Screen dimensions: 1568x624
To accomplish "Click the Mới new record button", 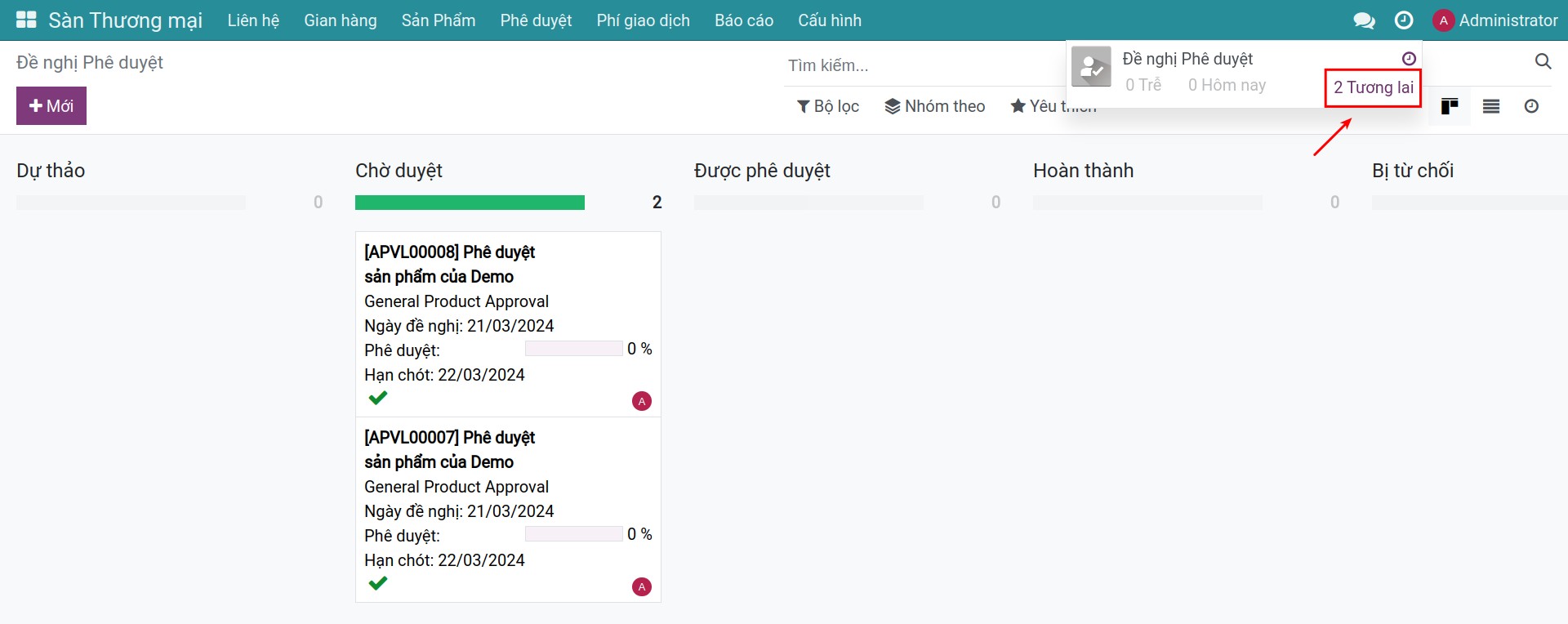I will click(51, 106).
